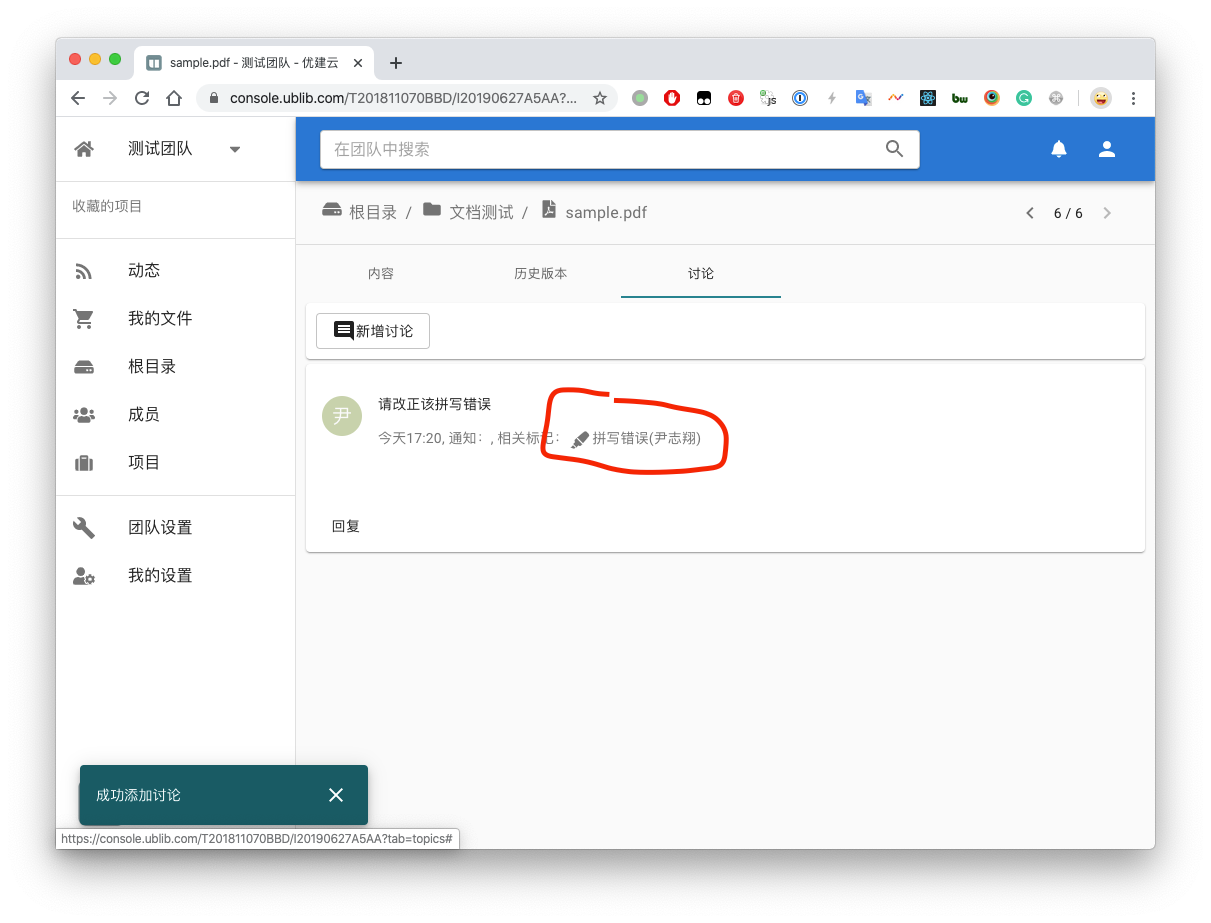Open the user account profile icon
The image size is (1211, 923).
(1107, 149)
